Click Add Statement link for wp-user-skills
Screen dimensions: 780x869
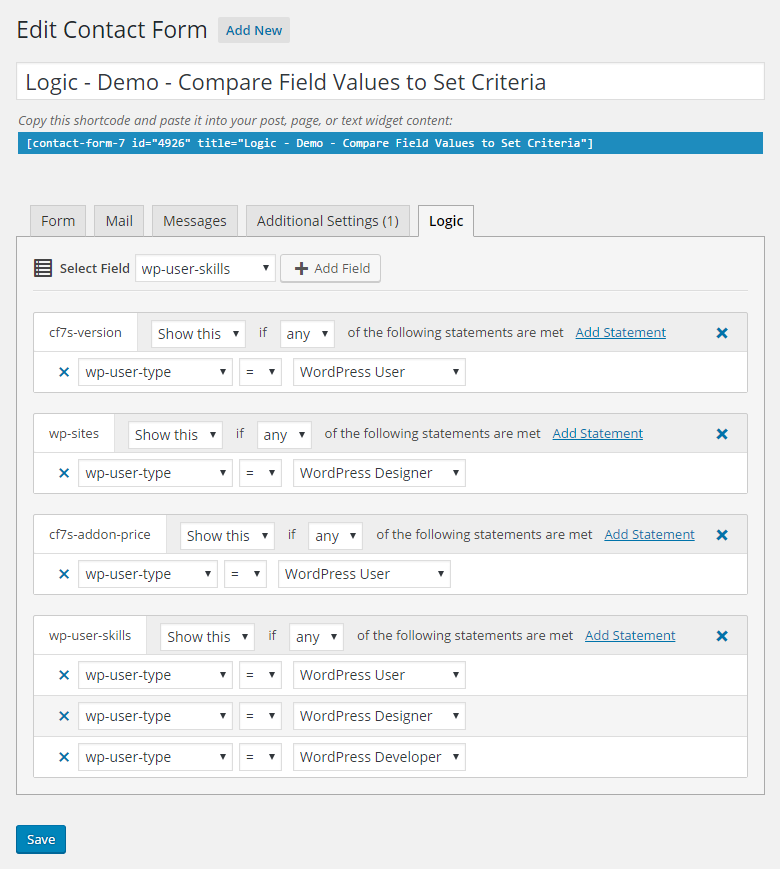630,635
